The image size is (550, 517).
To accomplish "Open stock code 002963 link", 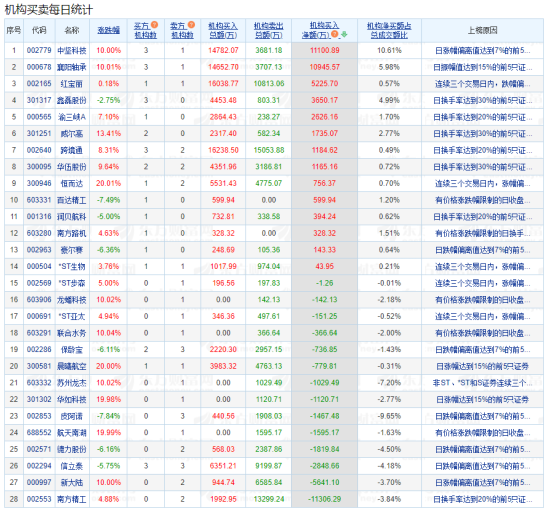I will point(39,250).
